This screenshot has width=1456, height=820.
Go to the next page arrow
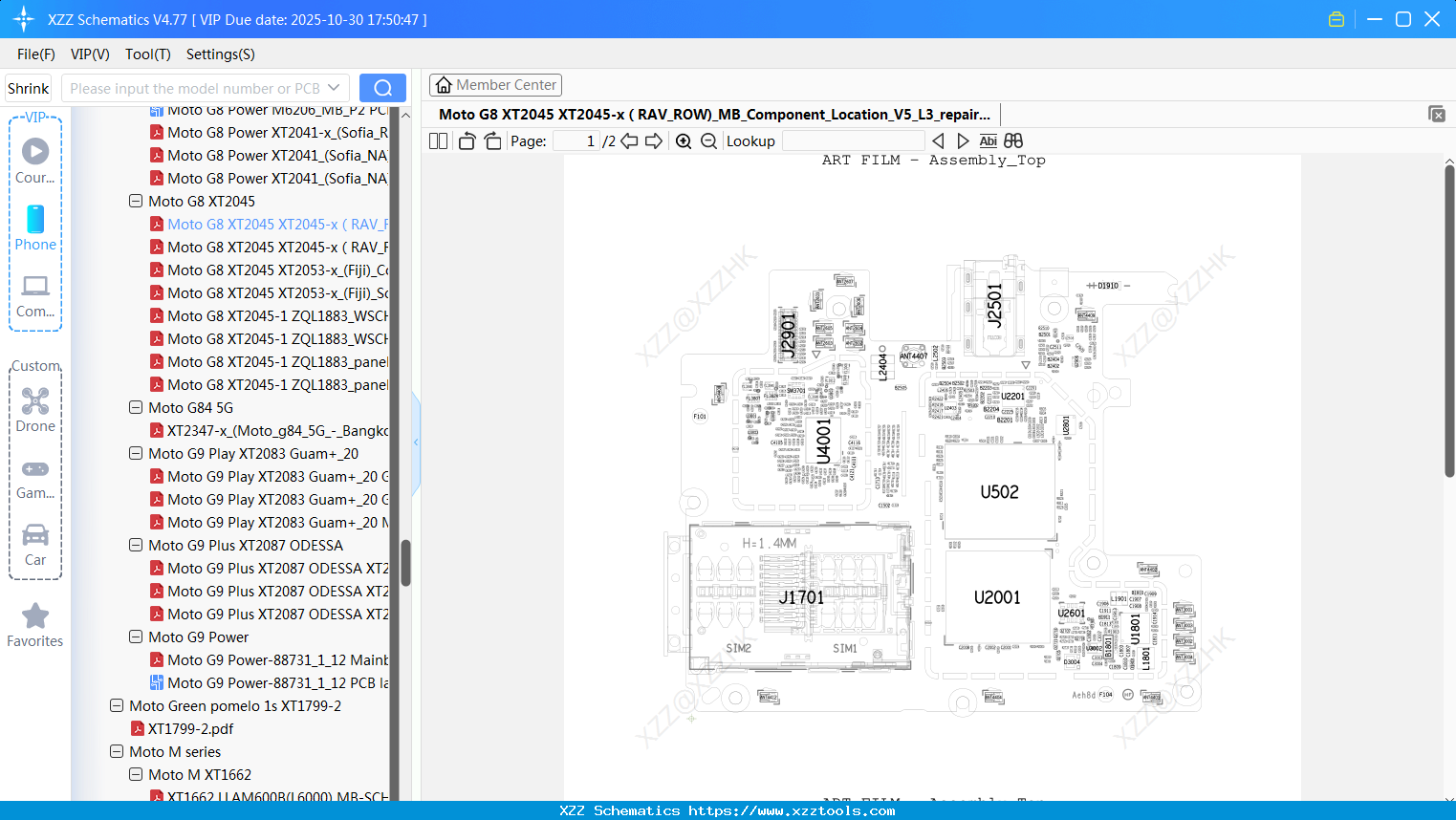pyautogui.click(x=654, y=141)
